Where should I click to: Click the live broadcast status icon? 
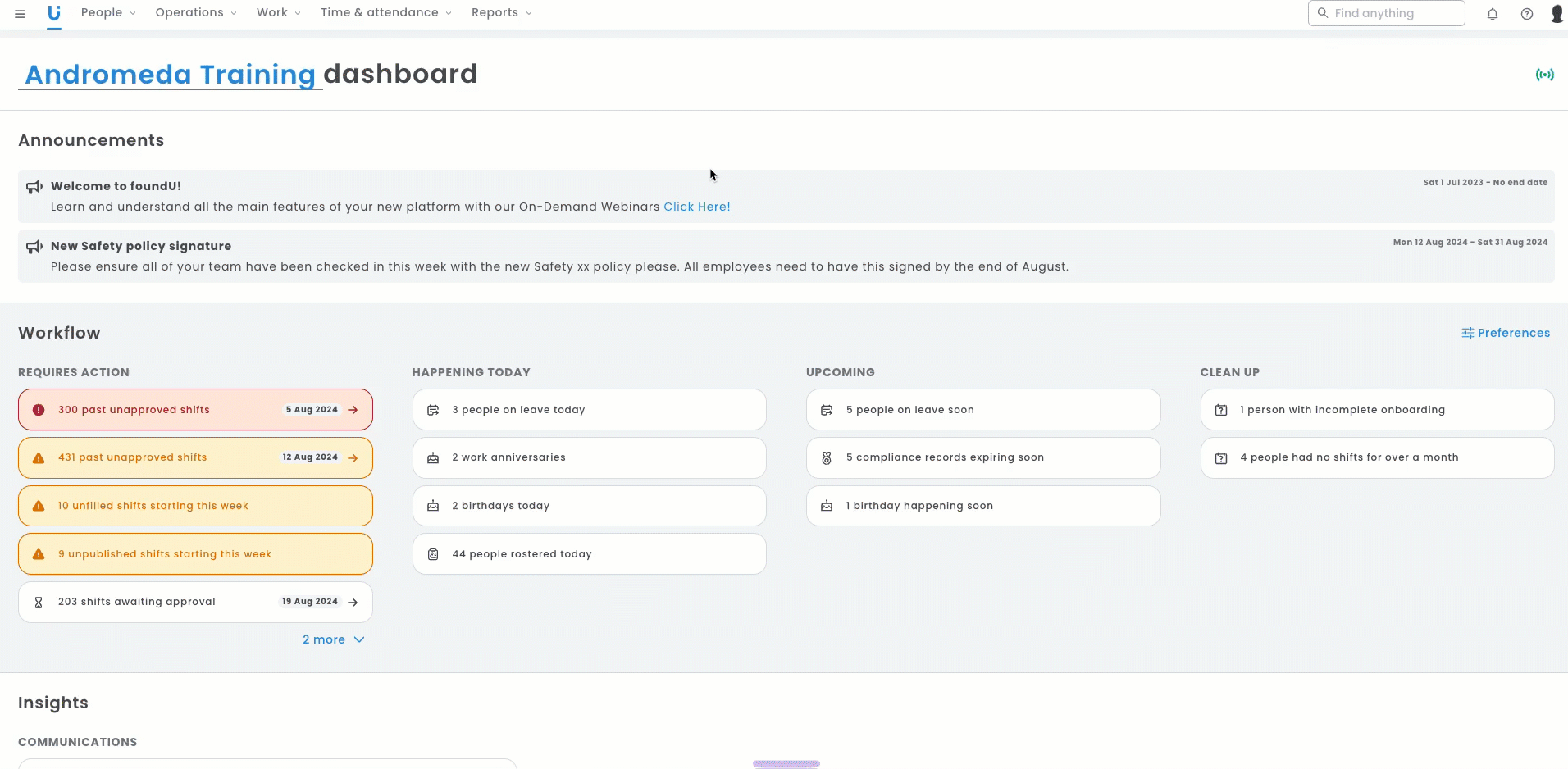tap(1544, 75)
